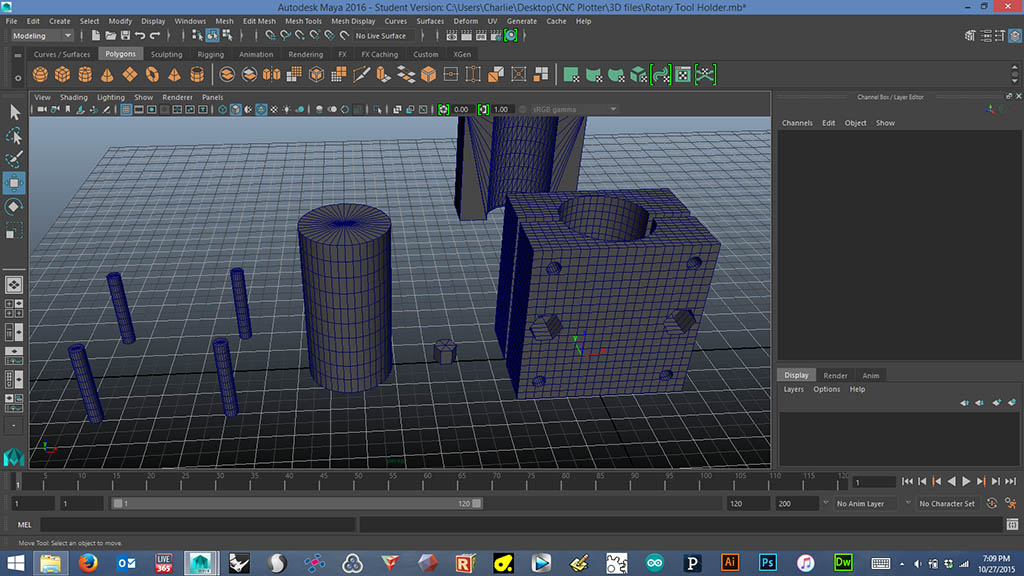Open the Modeling menu set dropdown
Screen dimensions: 1024x576
click(x=42, y=36)
